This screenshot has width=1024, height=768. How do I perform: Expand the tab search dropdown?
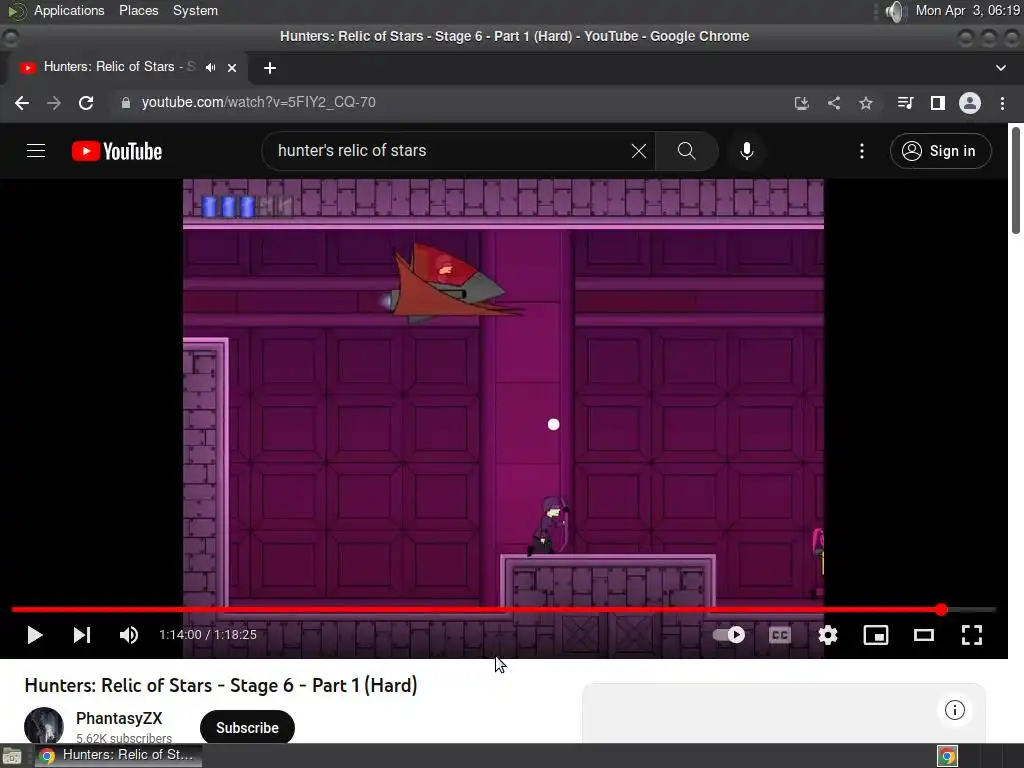pyautogui.click(x=1000, y=67)
